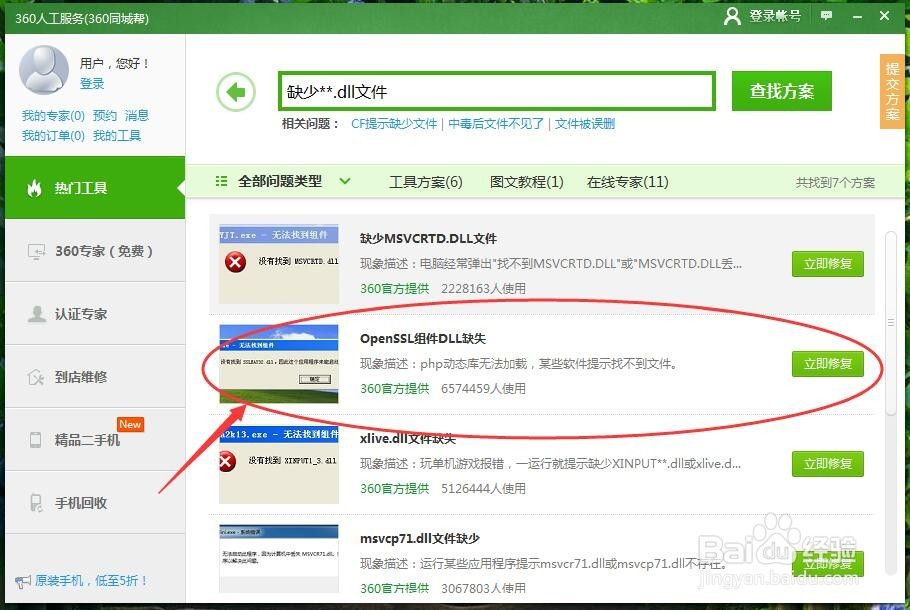Click the title msvcp71.dll文件缺少
This screenshot has height=610, width=910.
(420, 538)
